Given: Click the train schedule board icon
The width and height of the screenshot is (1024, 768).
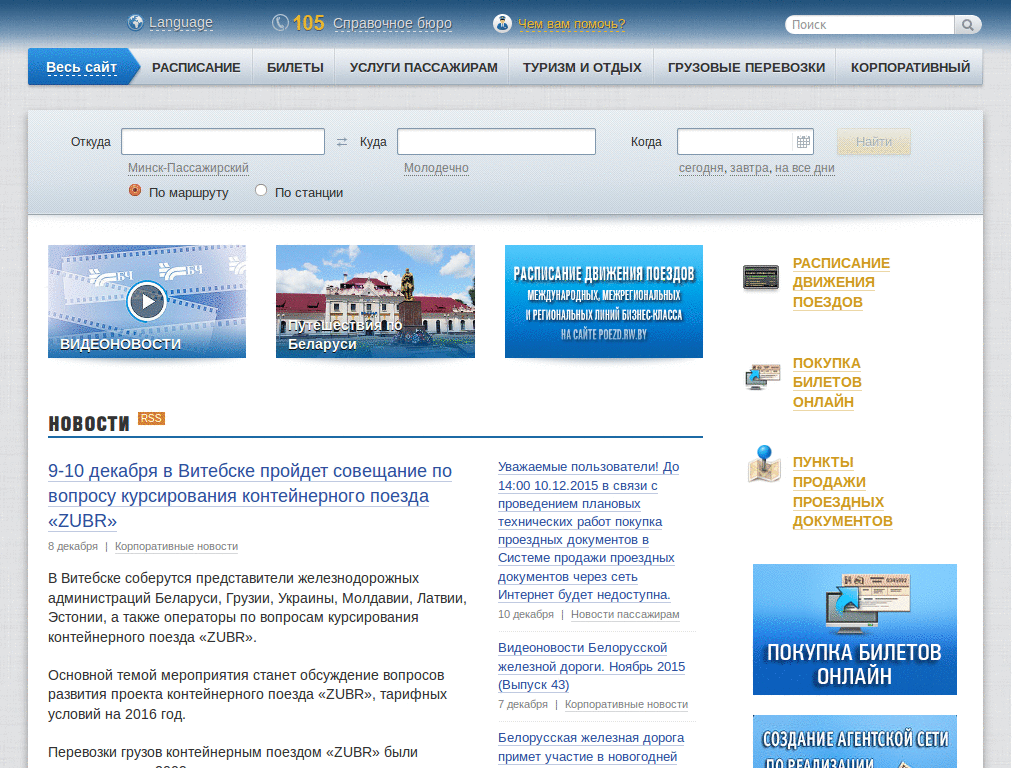Looking at the screenshot, I should 761,277.
